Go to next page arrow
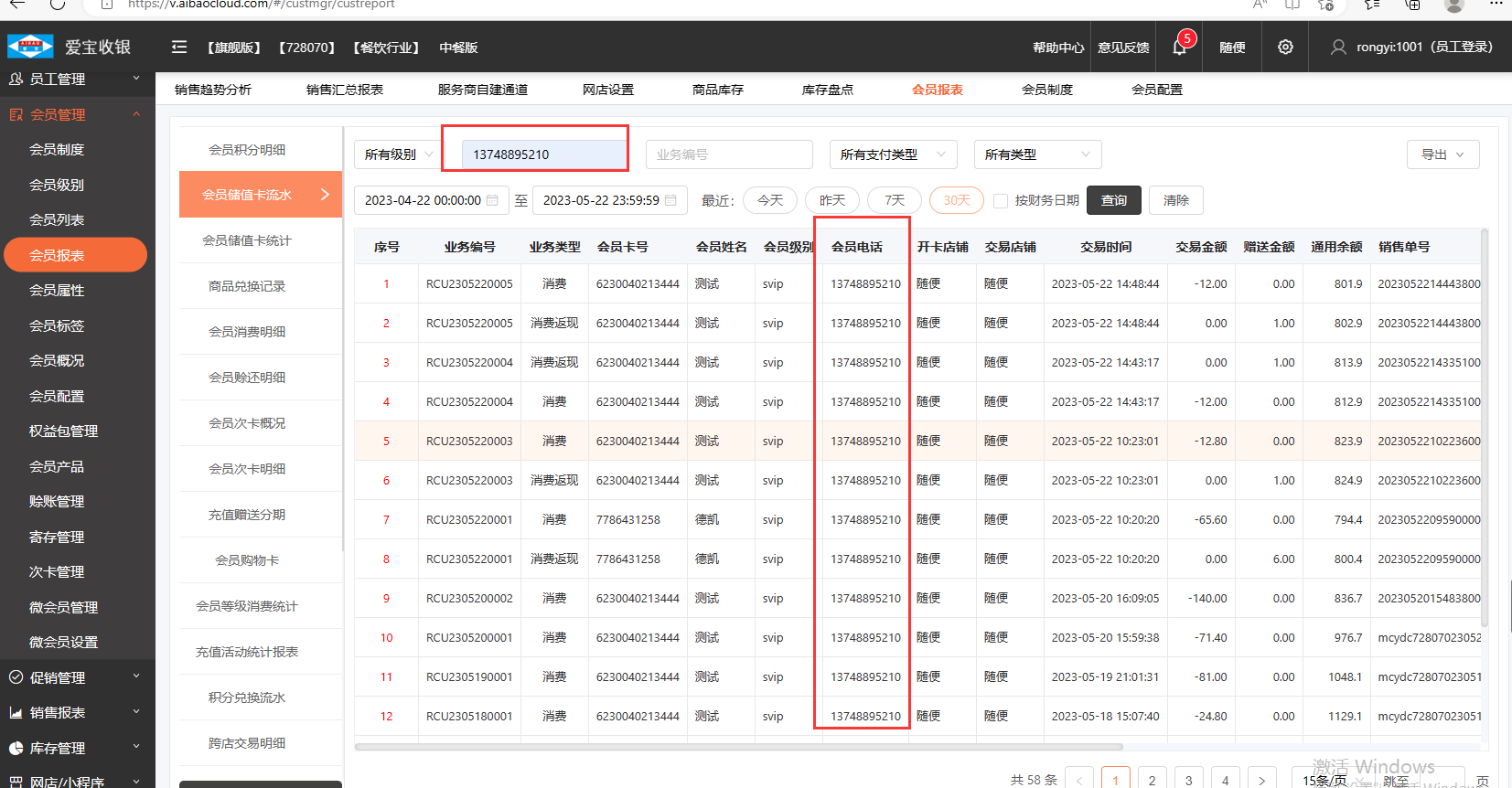1512x788 pixels. coord(1261,780)
